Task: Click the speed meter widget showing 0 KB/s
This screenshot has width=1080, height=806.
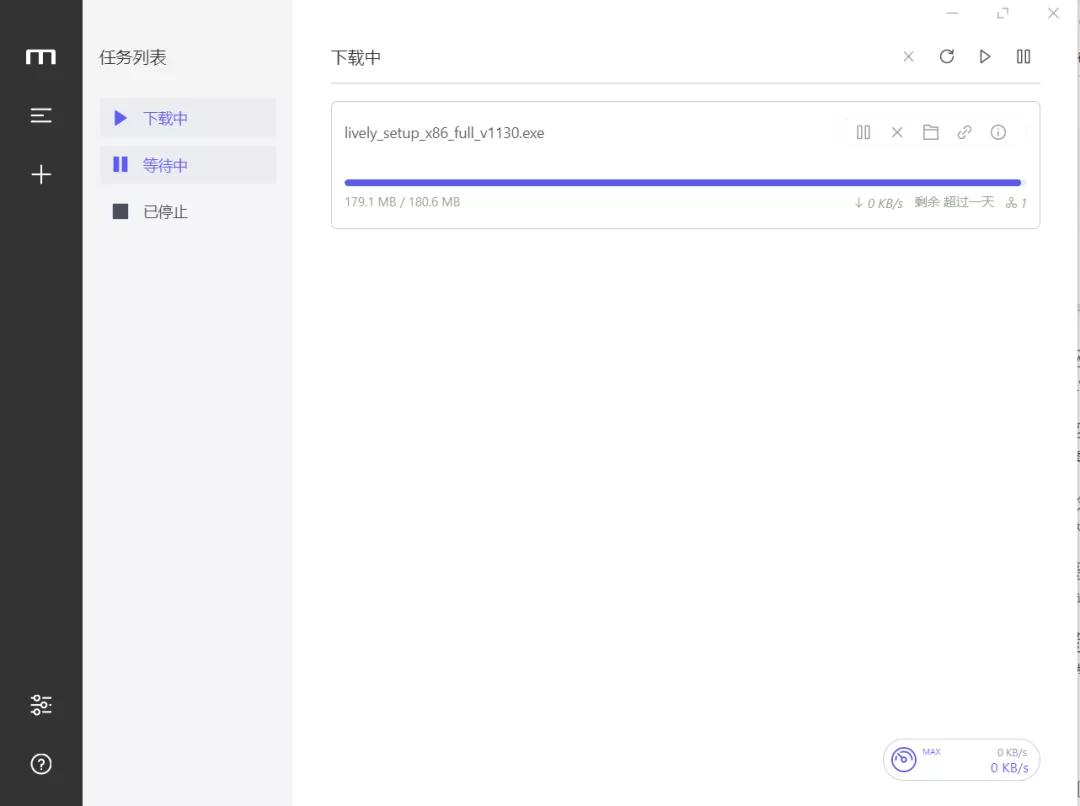Action: pyautogui.click(x=961, y=760)
